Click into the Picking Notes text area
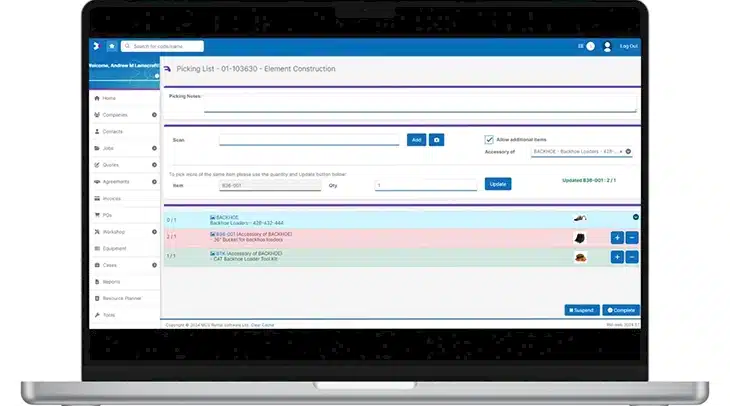 click(420, 103)
